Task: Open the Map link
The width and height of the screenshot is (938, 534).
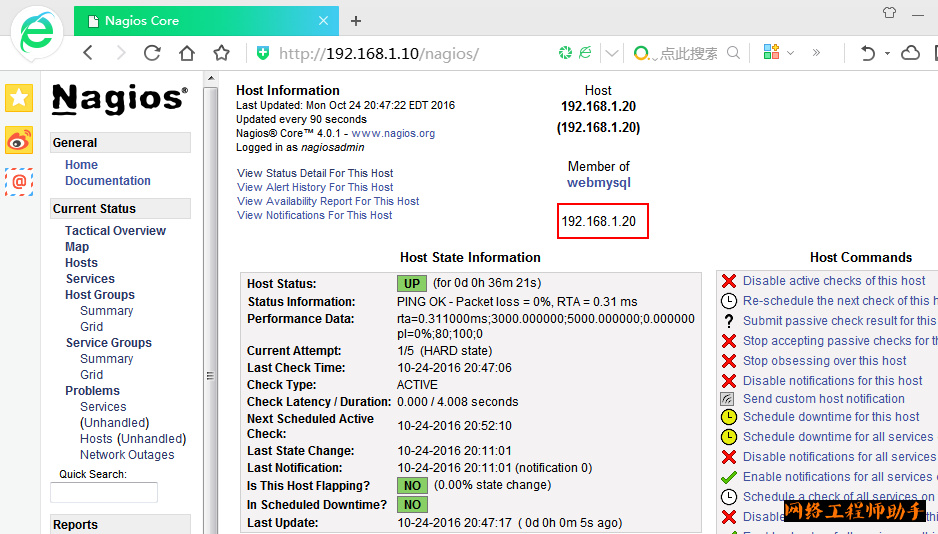Action: (77, 247)
